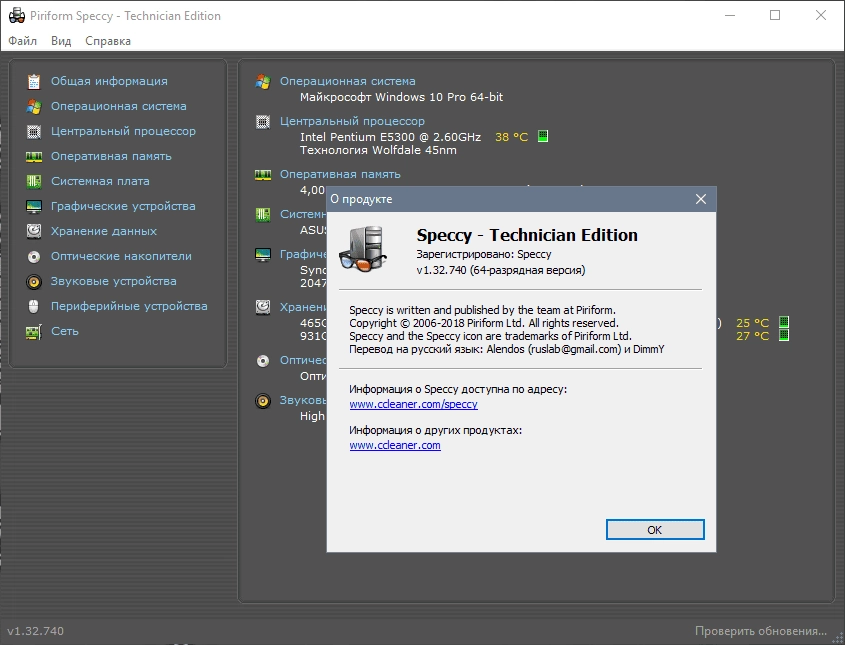The height and width of the screenshot is (645, 845).
Task: Click the 25 °C drive temperature value
Action: 752,323
